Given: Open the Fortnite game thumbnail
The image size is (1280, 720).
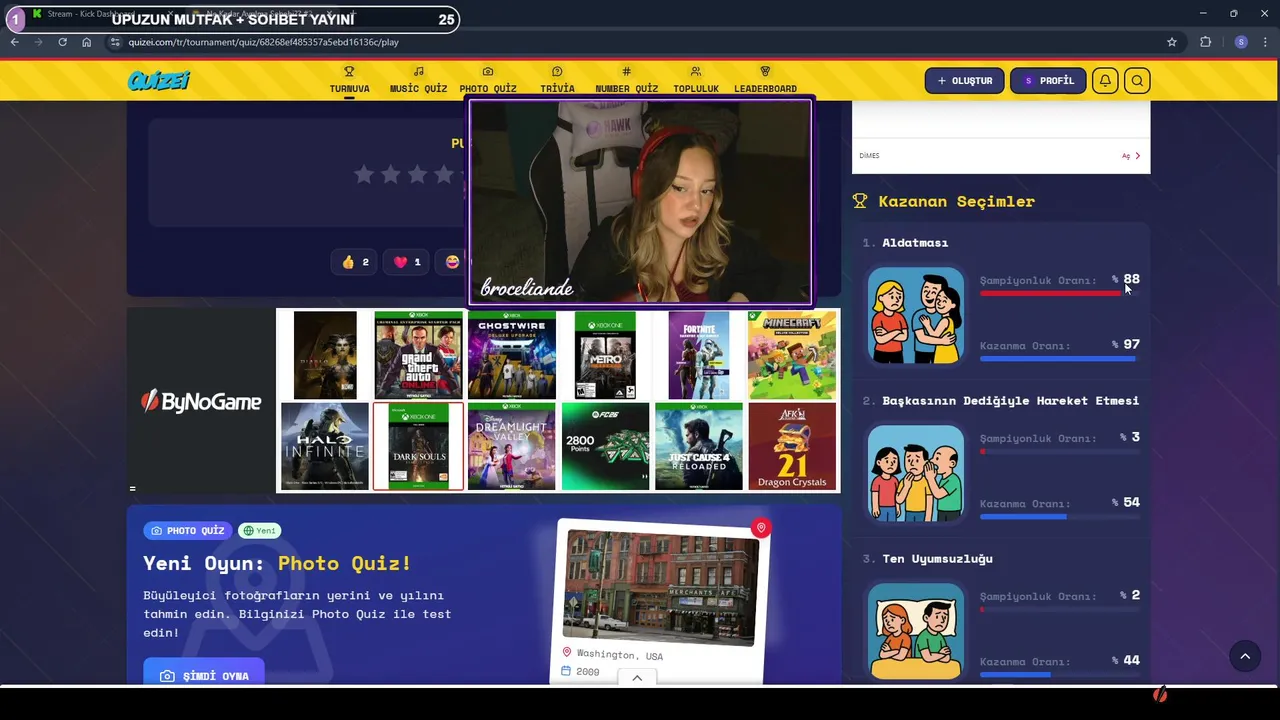Looking at the screenshot, I should pos(699,355).
